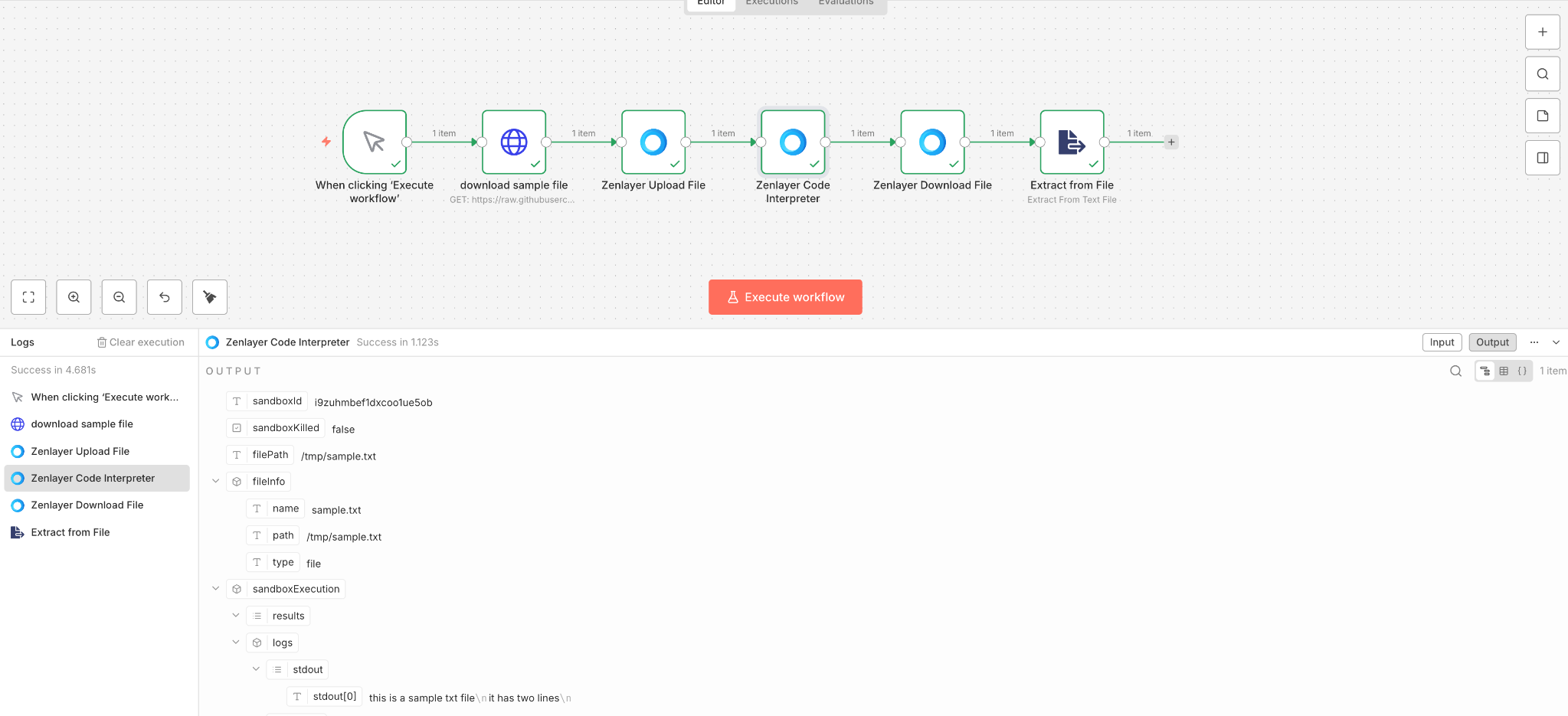
Task: Click the Execute workflow button
Action: click(785, 297)
